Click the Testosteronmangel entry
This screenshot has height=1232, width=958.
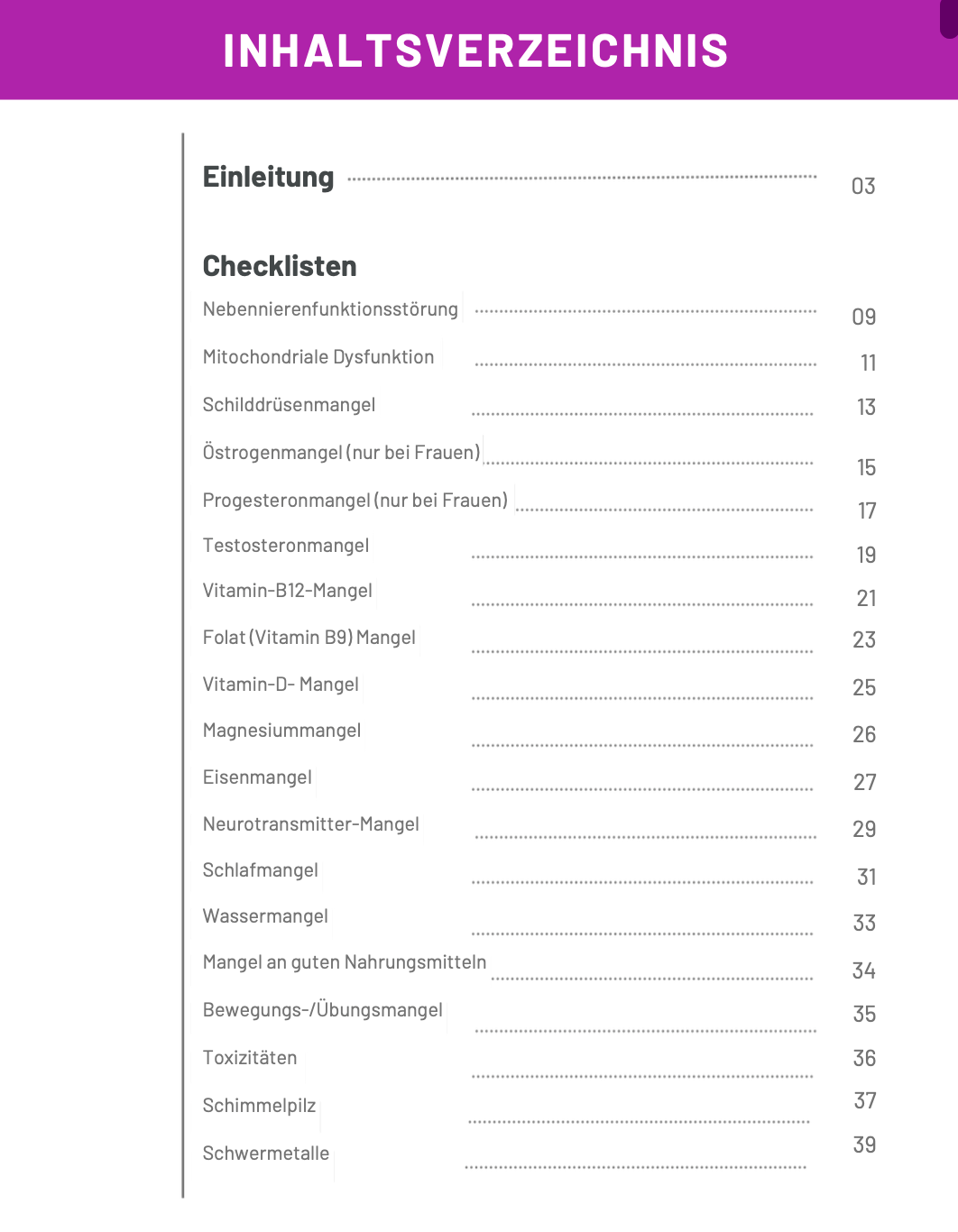(286, 546)
